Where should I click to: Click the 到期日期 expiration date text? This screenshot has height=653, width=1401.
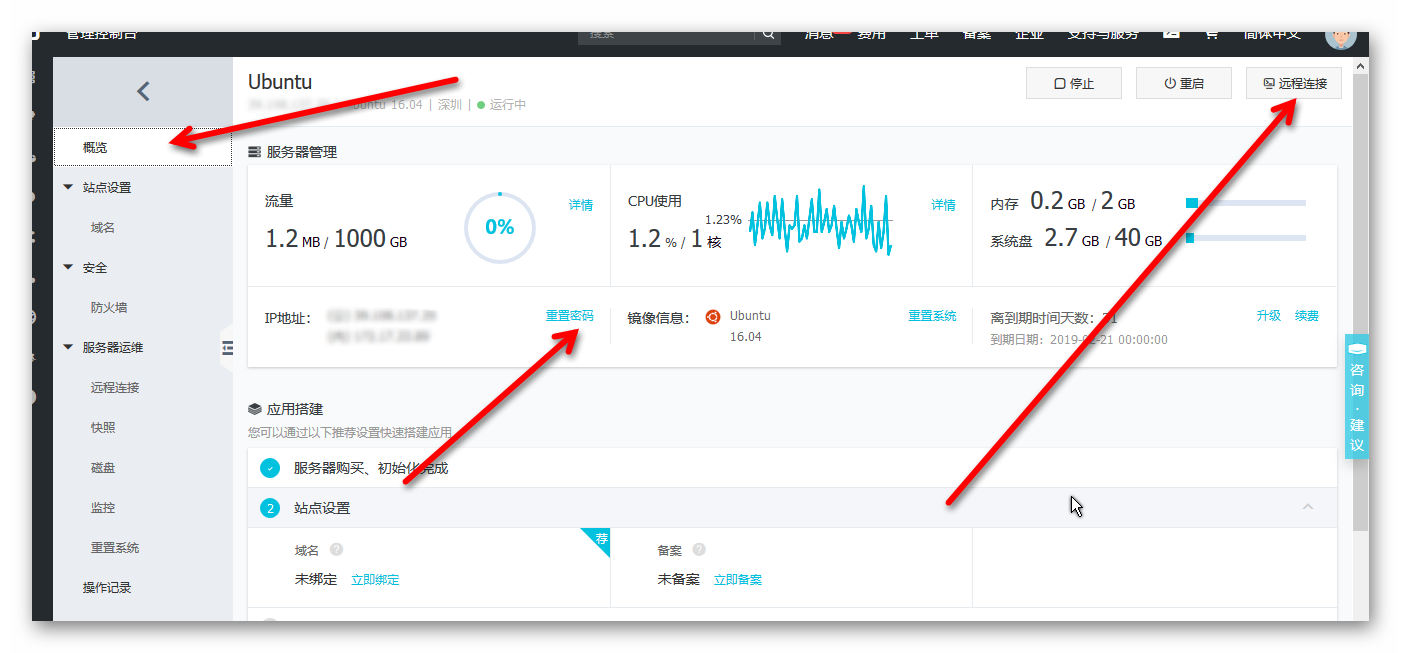(x=1079, y=340)
